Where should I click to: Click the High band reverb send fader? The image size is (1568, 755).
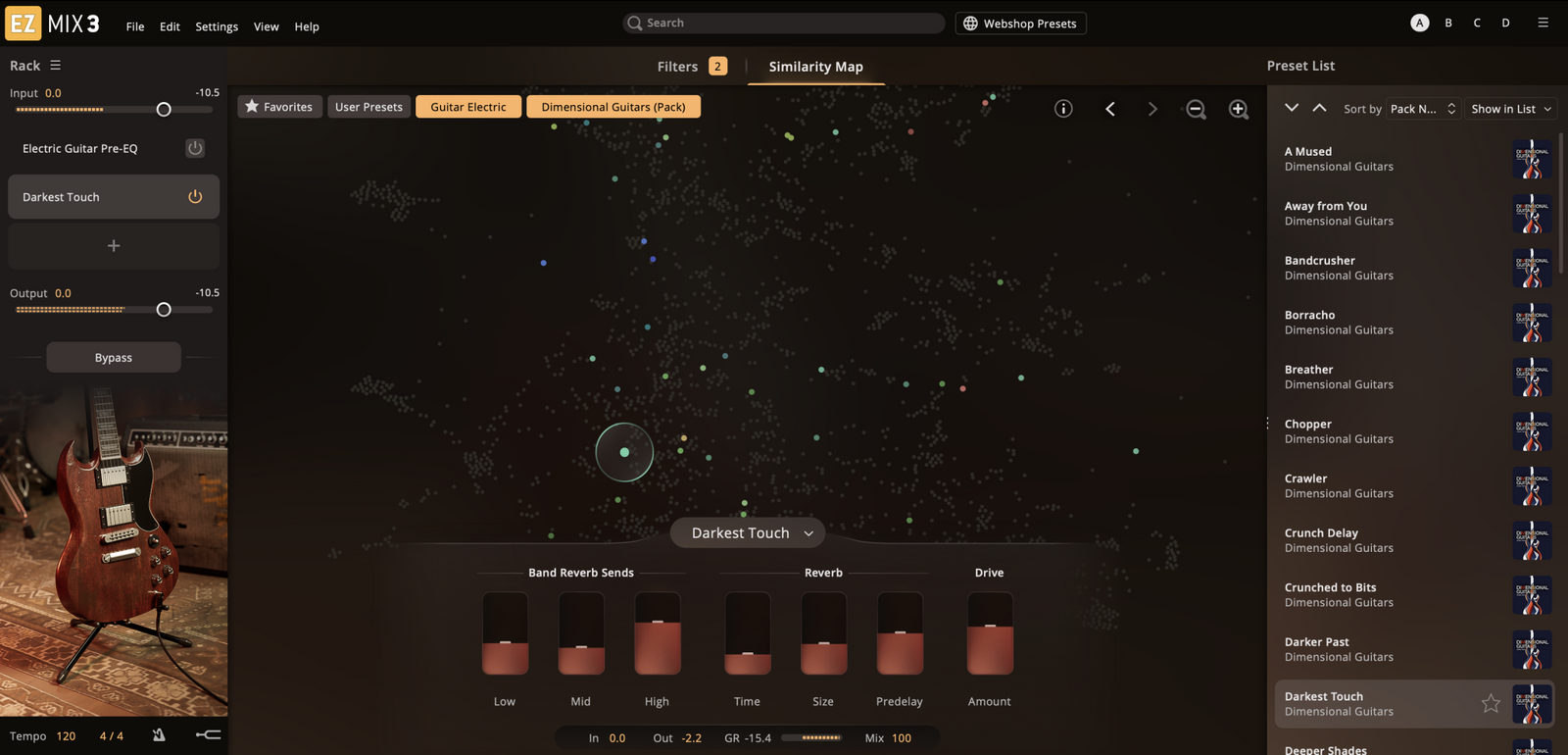point(658,633)
